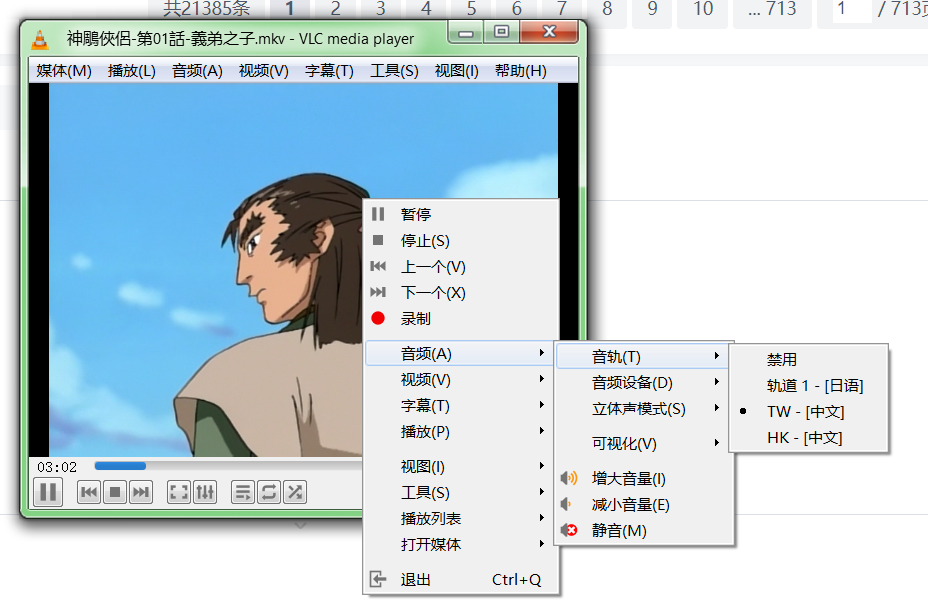Open extended settings equalizer button
Image resolution: width=928 pixels, height=606 pixels.
coord(205,492)
